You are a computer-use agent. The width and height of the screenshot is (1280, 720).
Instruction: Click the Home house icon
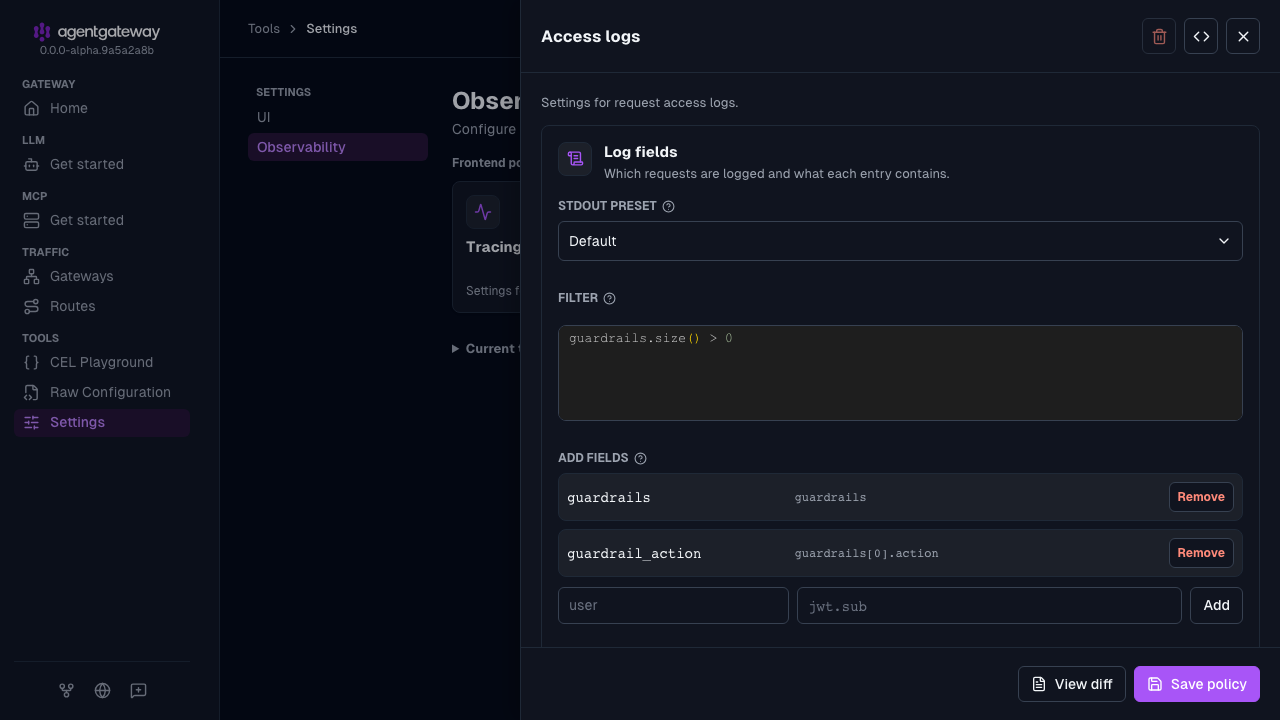pos(32,108)
